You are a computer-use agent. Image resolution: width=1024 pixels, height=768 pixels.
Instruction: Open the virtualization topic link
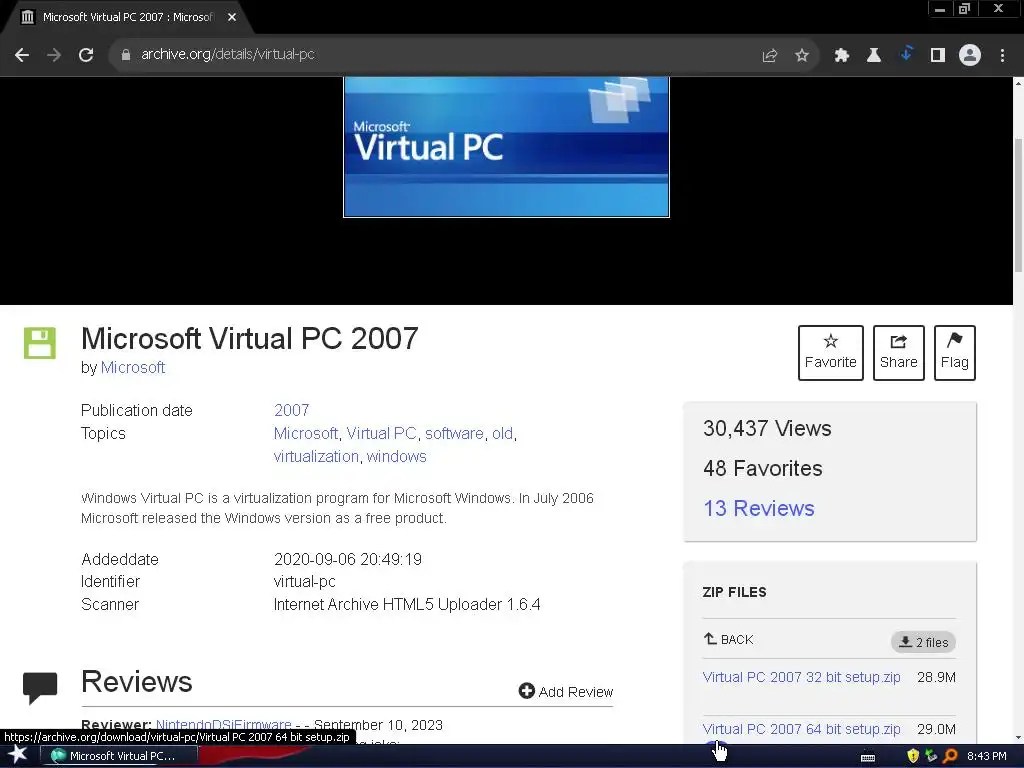point(316,456)
